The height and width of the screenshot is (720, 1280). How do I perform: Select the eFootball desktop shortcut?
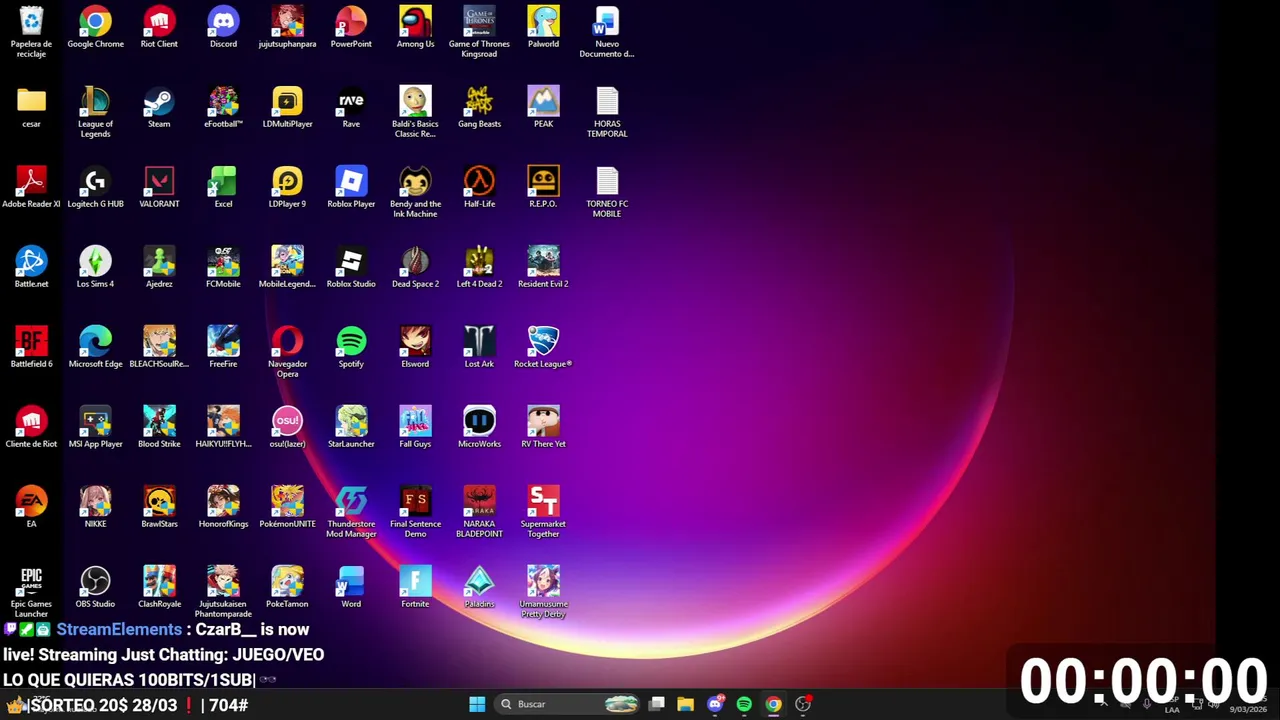(223, 108)
